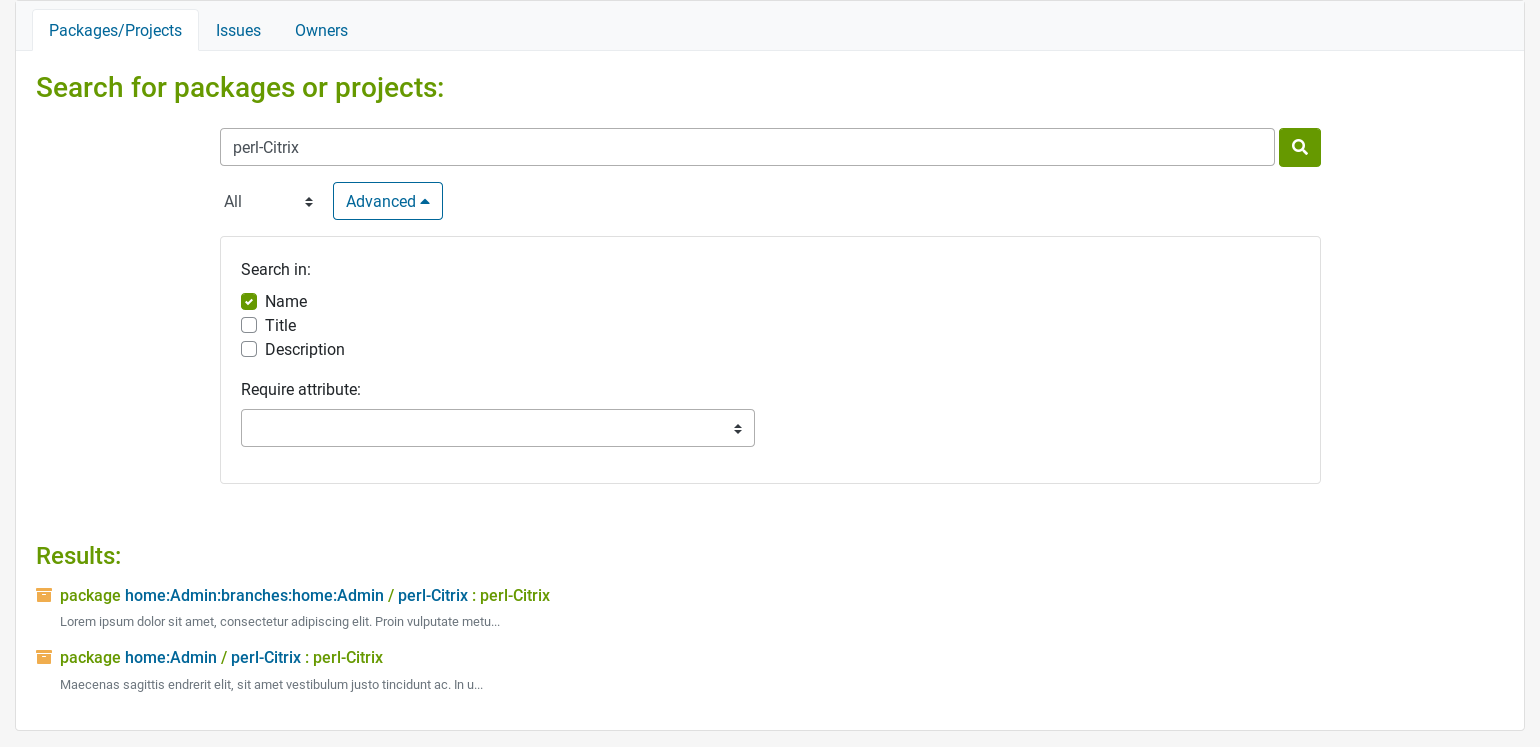The image size is (1540, 747).
Task: Click the package icon beside the first result
Action: pyautogui.click(x=44, y=594)
